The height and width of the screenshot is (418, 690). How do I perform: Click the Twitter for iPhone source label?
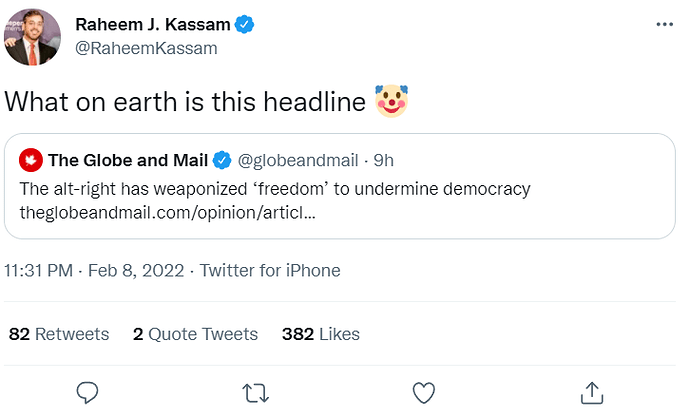tap(270, 271)
